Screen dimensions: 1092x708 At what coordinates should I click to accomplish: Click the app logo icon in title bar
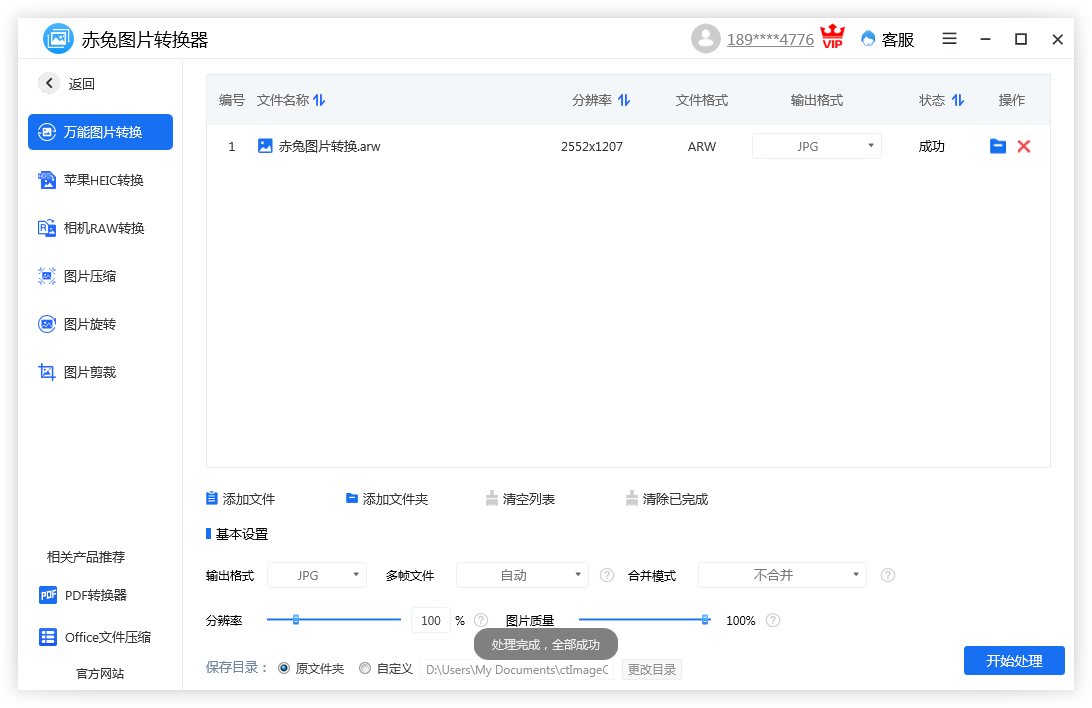click(x=58, y=38)
